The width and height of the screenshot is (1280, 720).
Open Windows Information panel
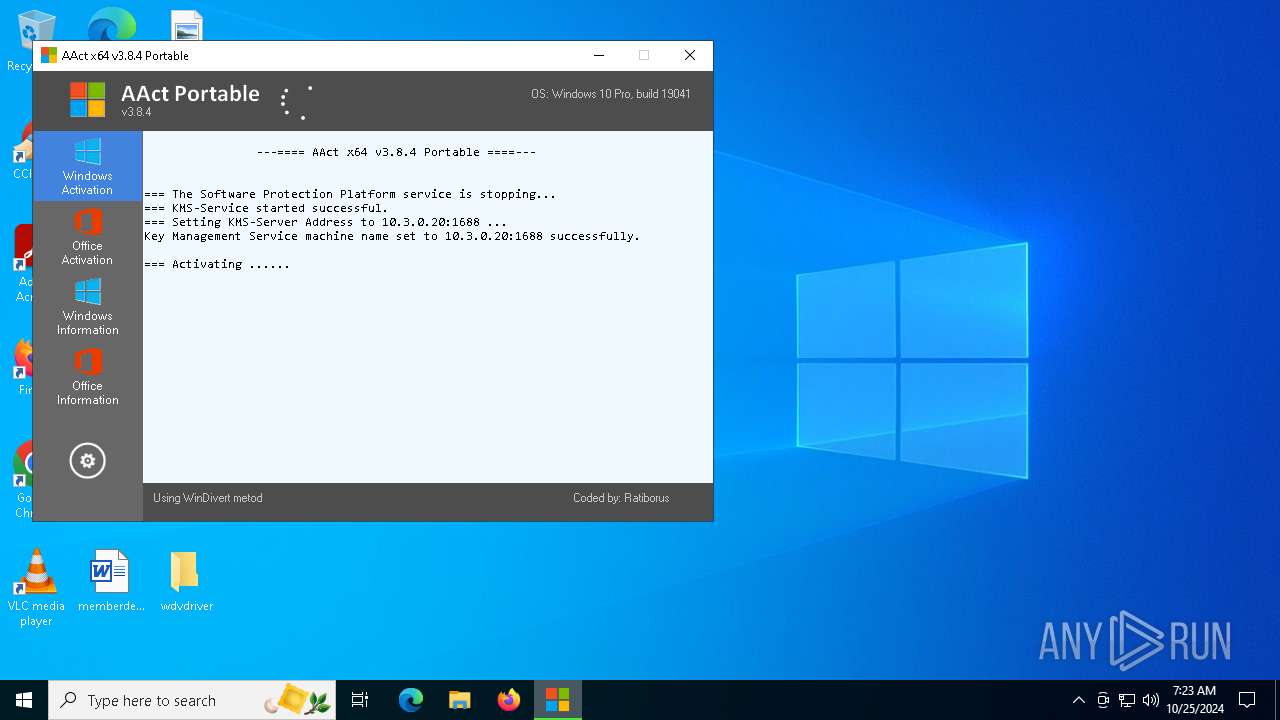click(x=88, y=306)
